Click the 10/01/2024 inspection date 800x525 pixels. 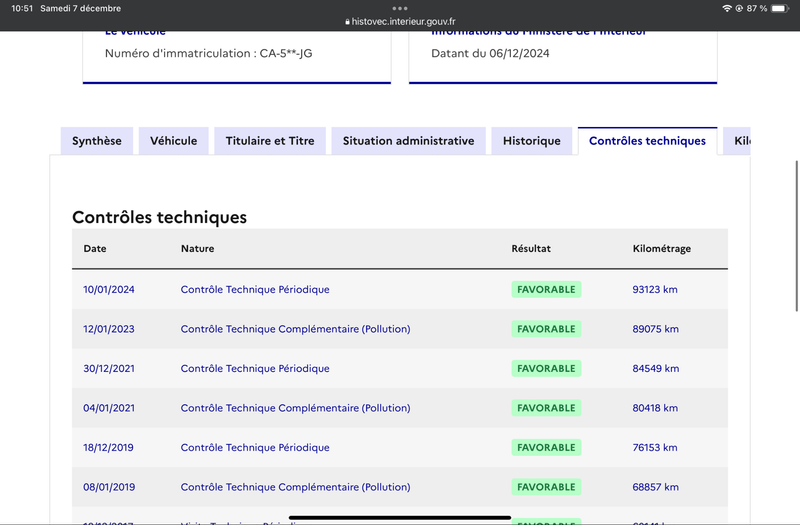click(109, 289)
